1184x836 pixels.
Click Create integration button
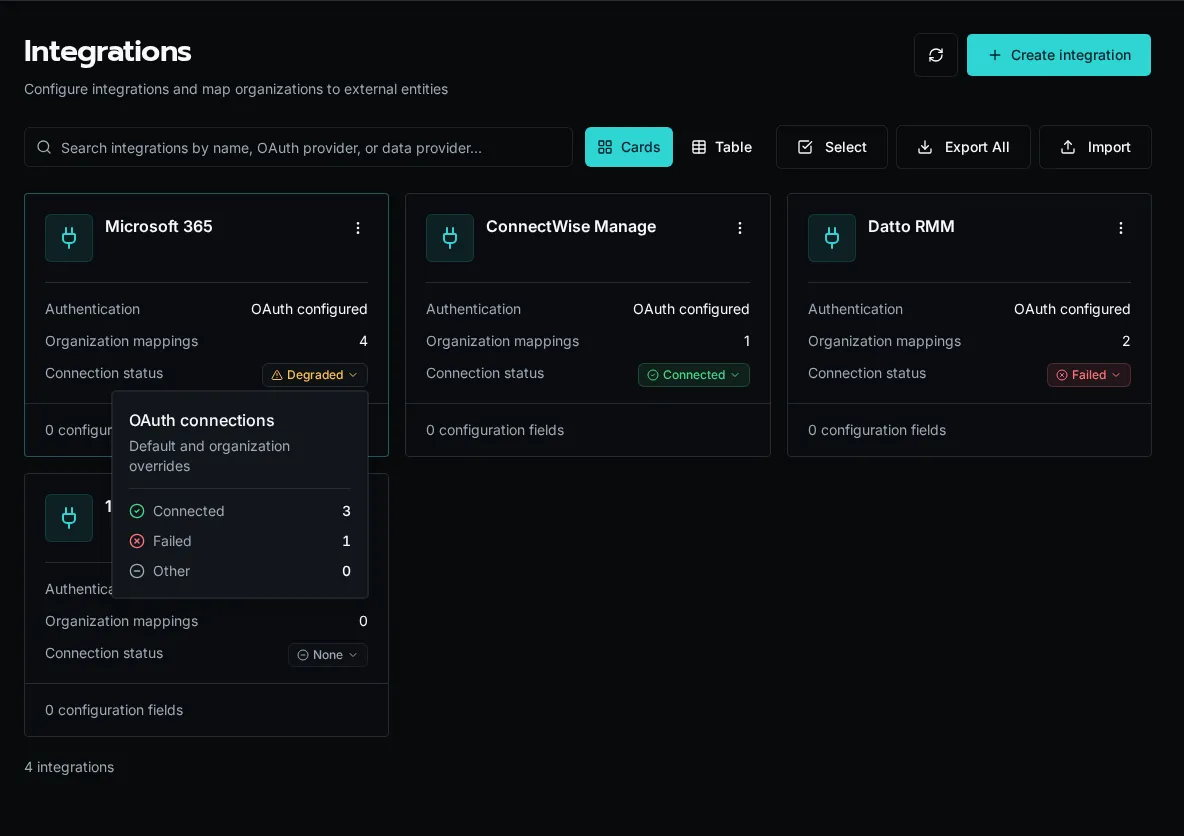(x=1059, y=55)
